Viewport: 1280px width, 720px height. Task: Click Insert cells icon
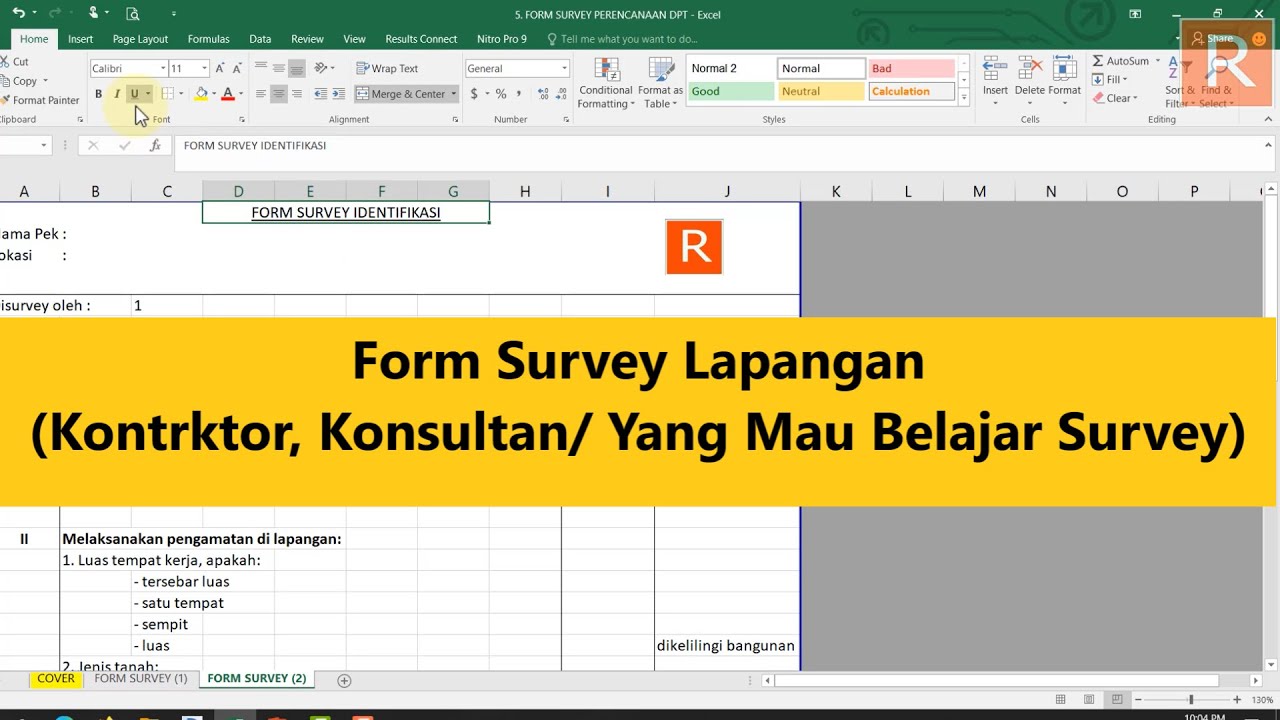tap(995, 69)
